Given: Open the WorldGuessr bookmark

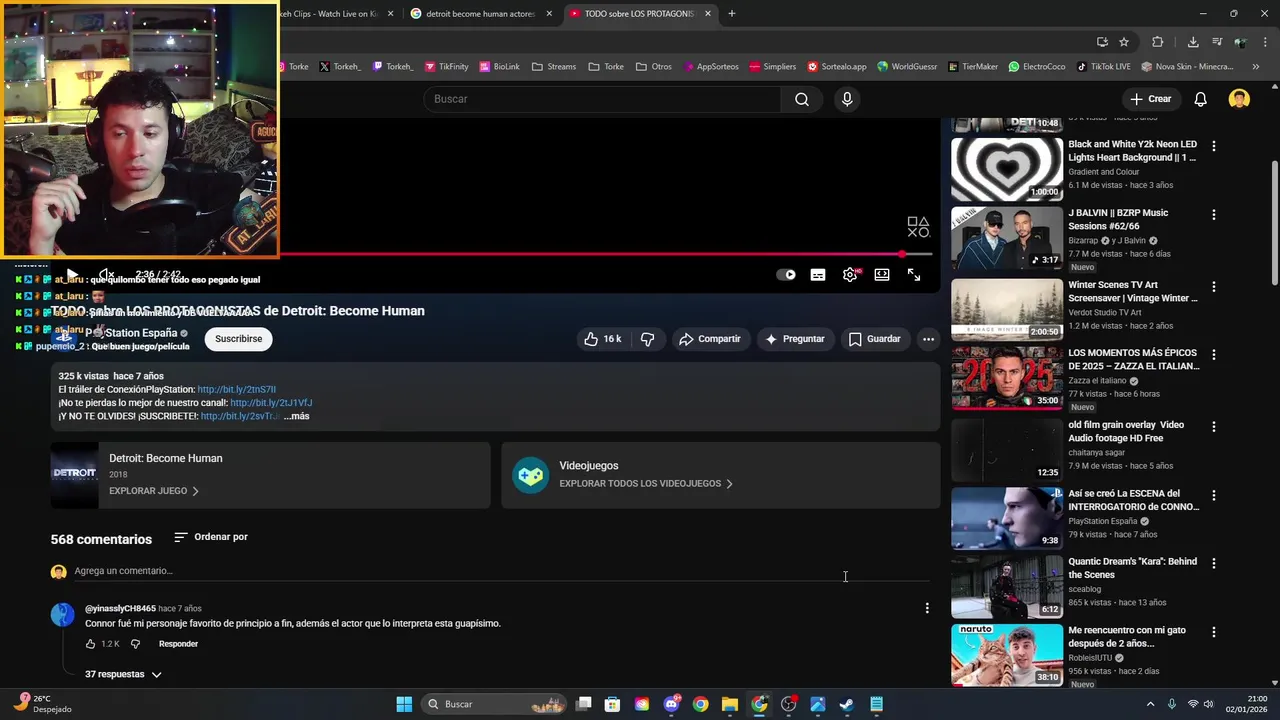Looking at the screenshot, I should tap(907, 67).
